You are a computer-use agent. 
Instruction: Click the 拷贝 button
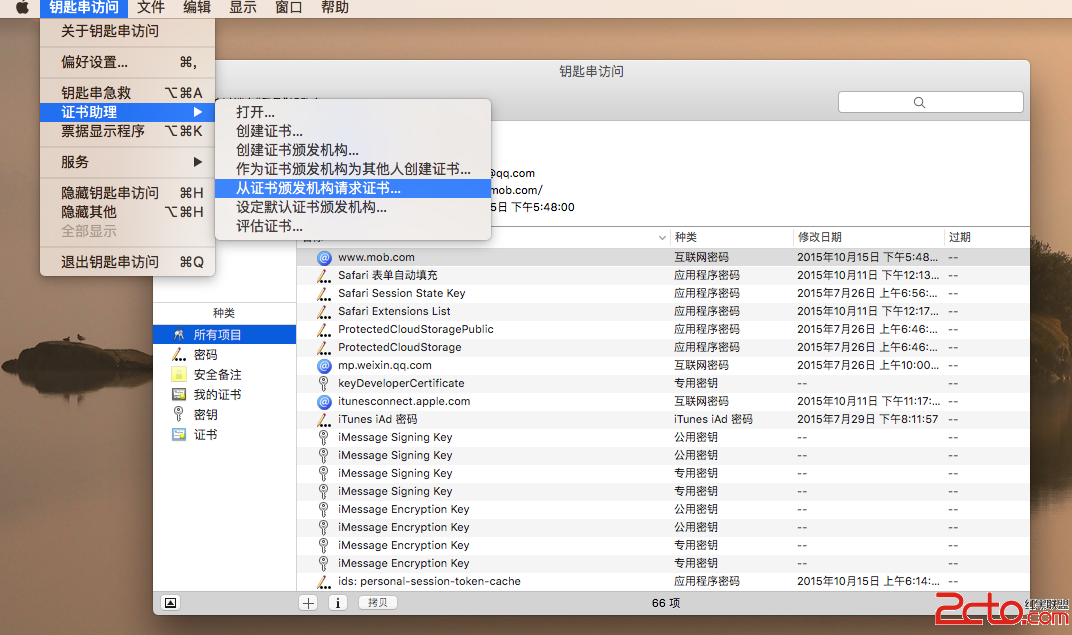(377, 602)
